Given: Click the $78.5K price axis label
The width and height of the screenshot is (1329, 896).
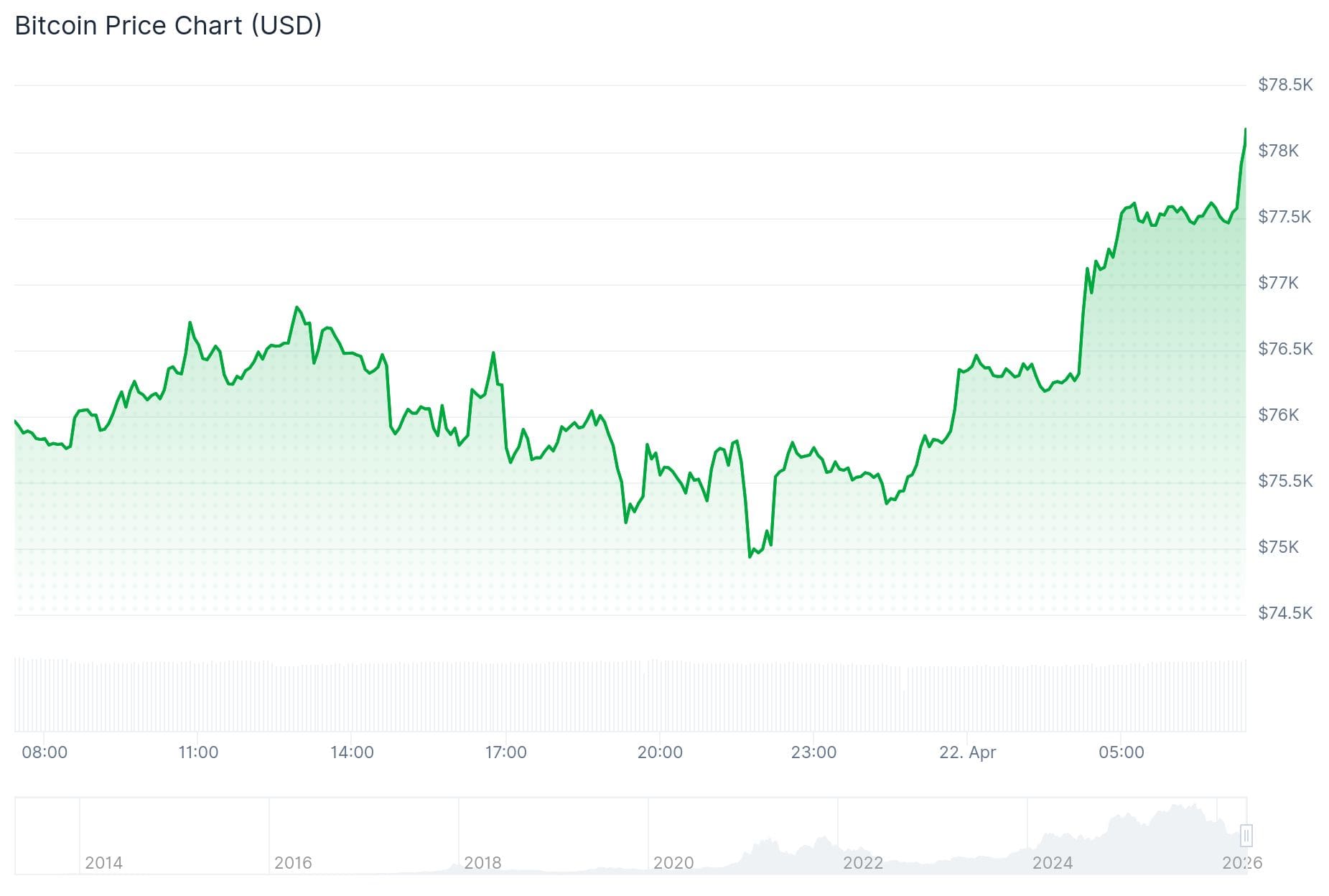Looking at the screenshot, I should click(x=1284, y=85).
